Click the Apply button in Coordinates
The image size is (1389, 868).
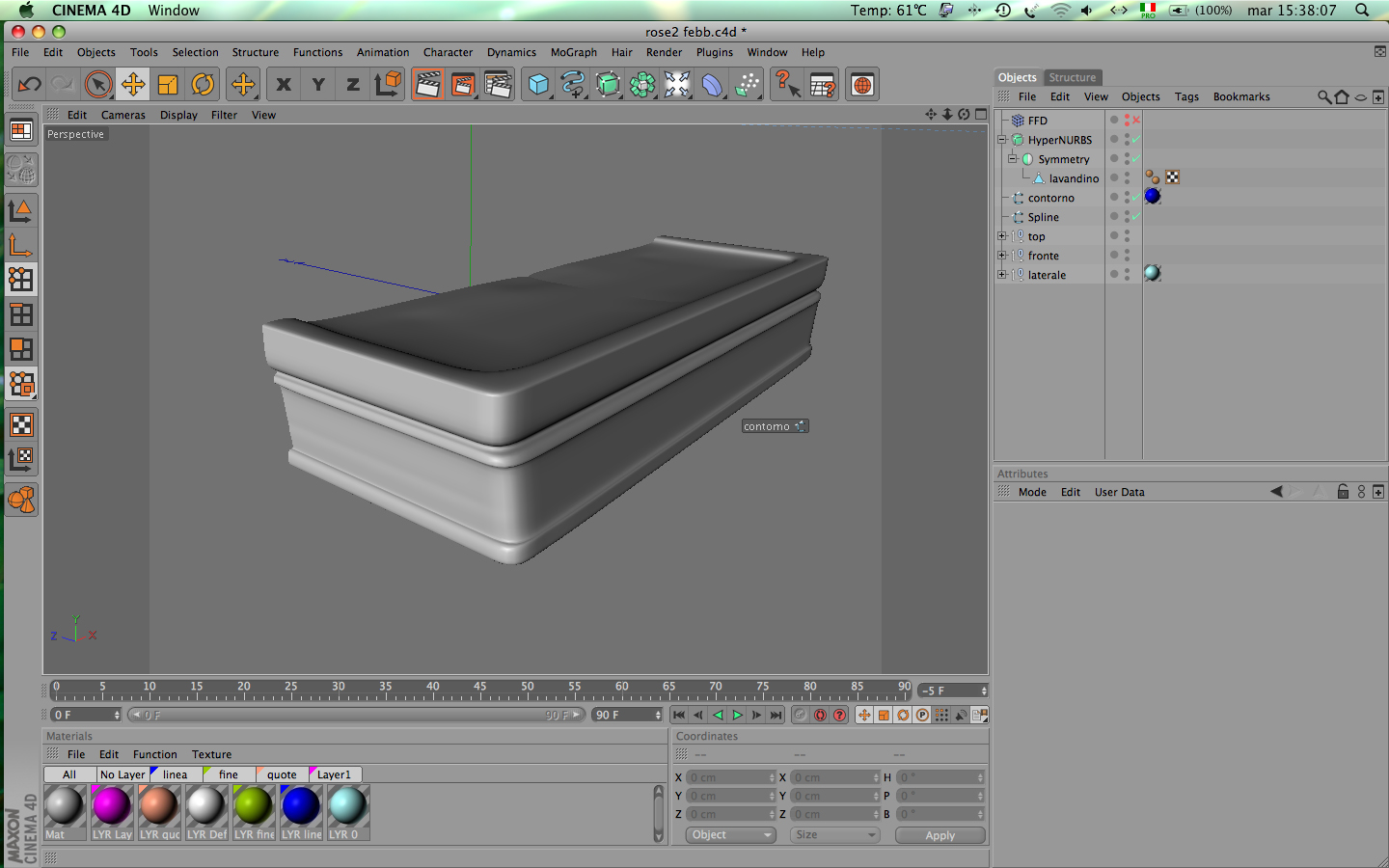(940, 835)
